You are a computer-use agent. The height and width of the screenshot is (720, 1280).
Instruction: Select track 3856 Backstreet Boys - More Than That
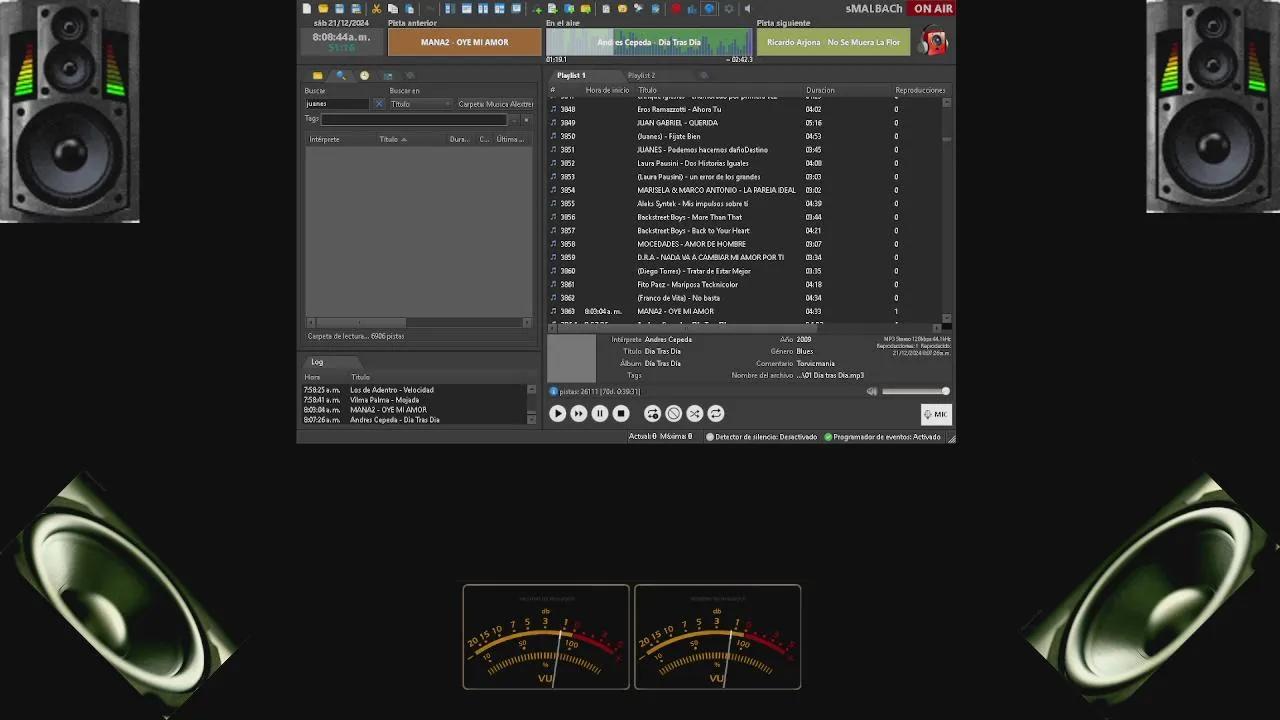pyautogui.click(x=745, y=217)
